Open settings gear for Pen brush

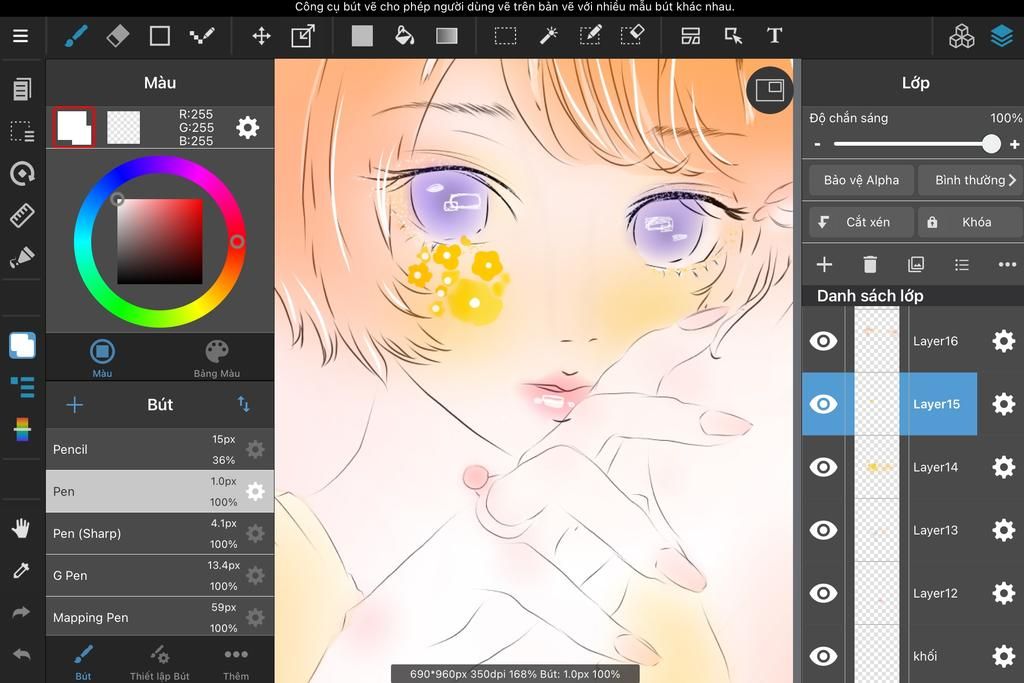point(255,491)
